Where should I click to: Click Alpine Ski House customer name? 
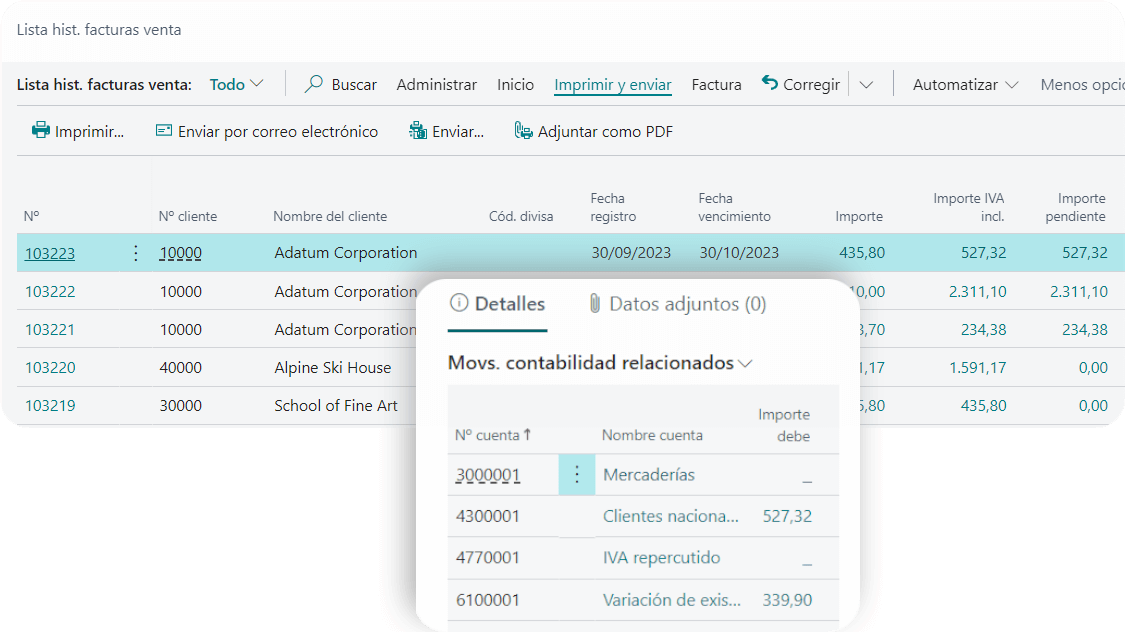(333, 367)
